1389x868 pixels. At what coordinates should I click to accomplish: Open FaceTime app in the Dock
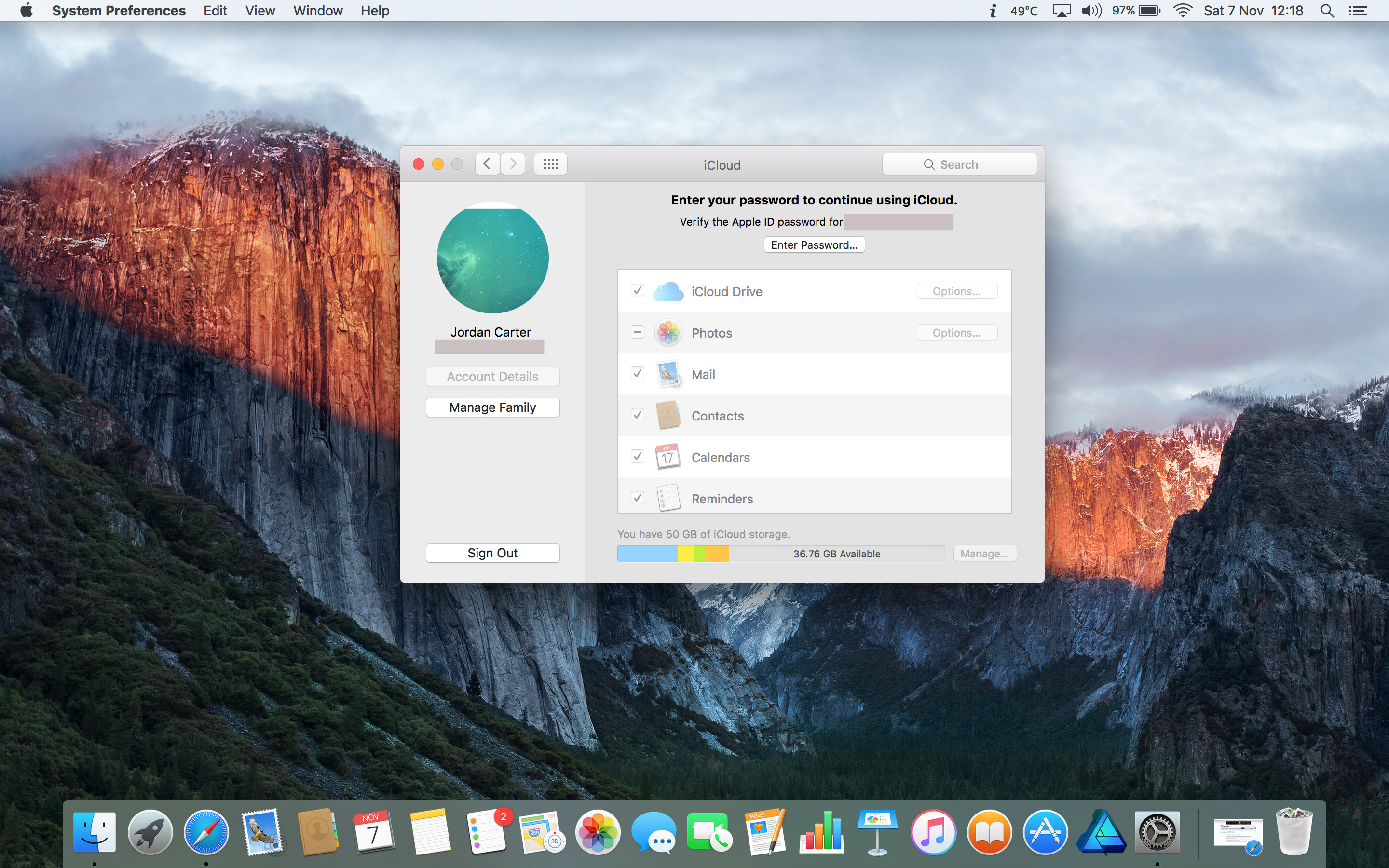tap(709, 832)
